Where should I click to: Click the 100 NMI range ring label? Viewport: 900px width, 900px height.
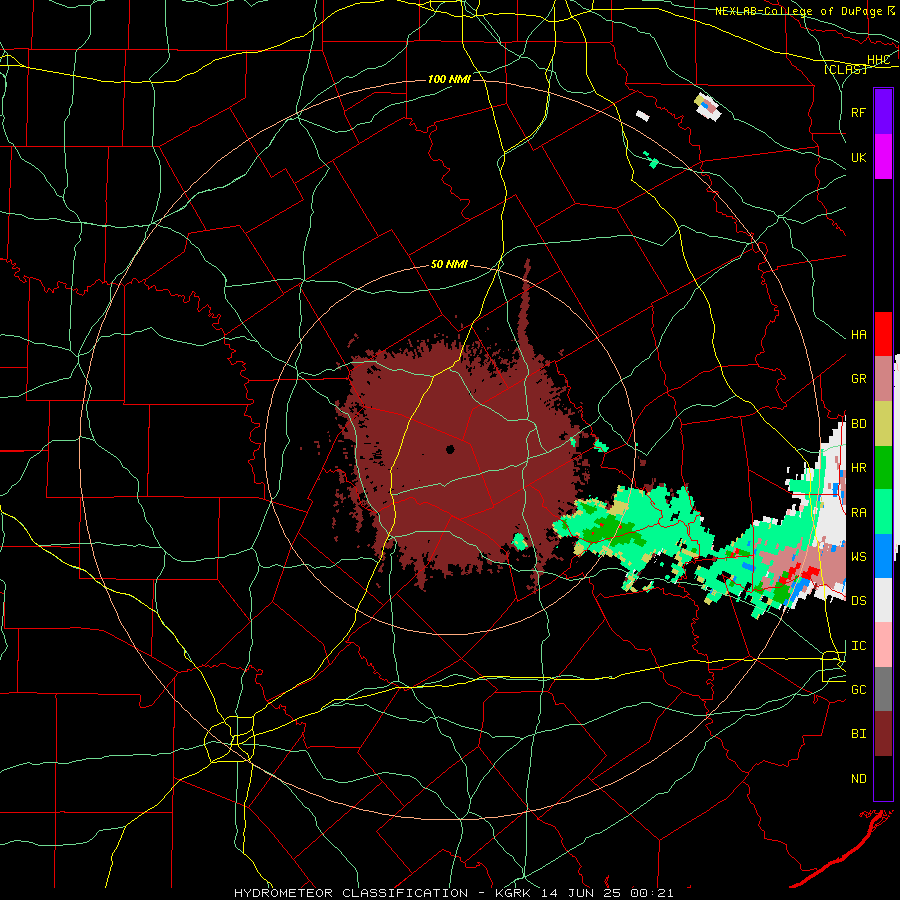[449, 79]
